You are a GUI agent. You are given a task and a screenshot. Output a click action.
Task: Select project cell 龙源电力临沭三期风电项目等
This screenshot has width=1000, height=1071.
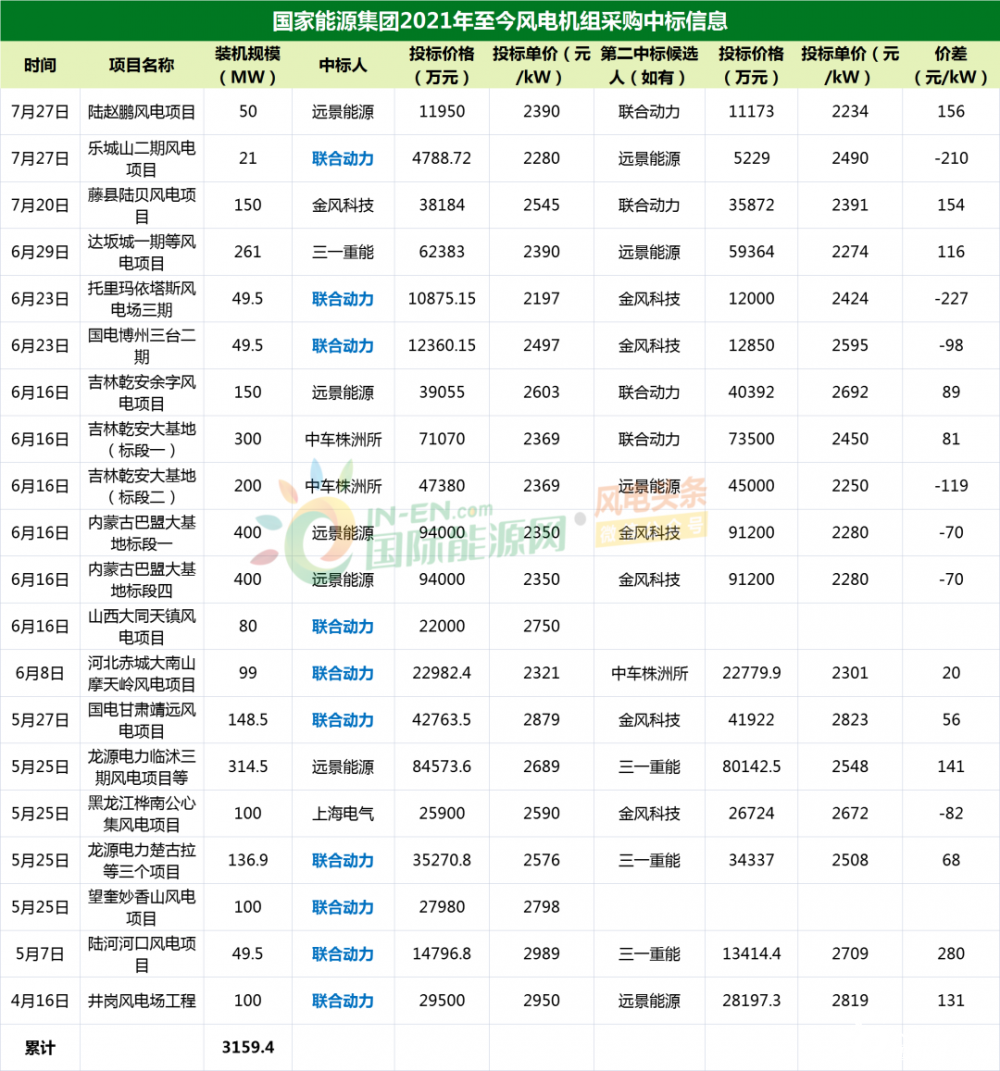(141, 767)
